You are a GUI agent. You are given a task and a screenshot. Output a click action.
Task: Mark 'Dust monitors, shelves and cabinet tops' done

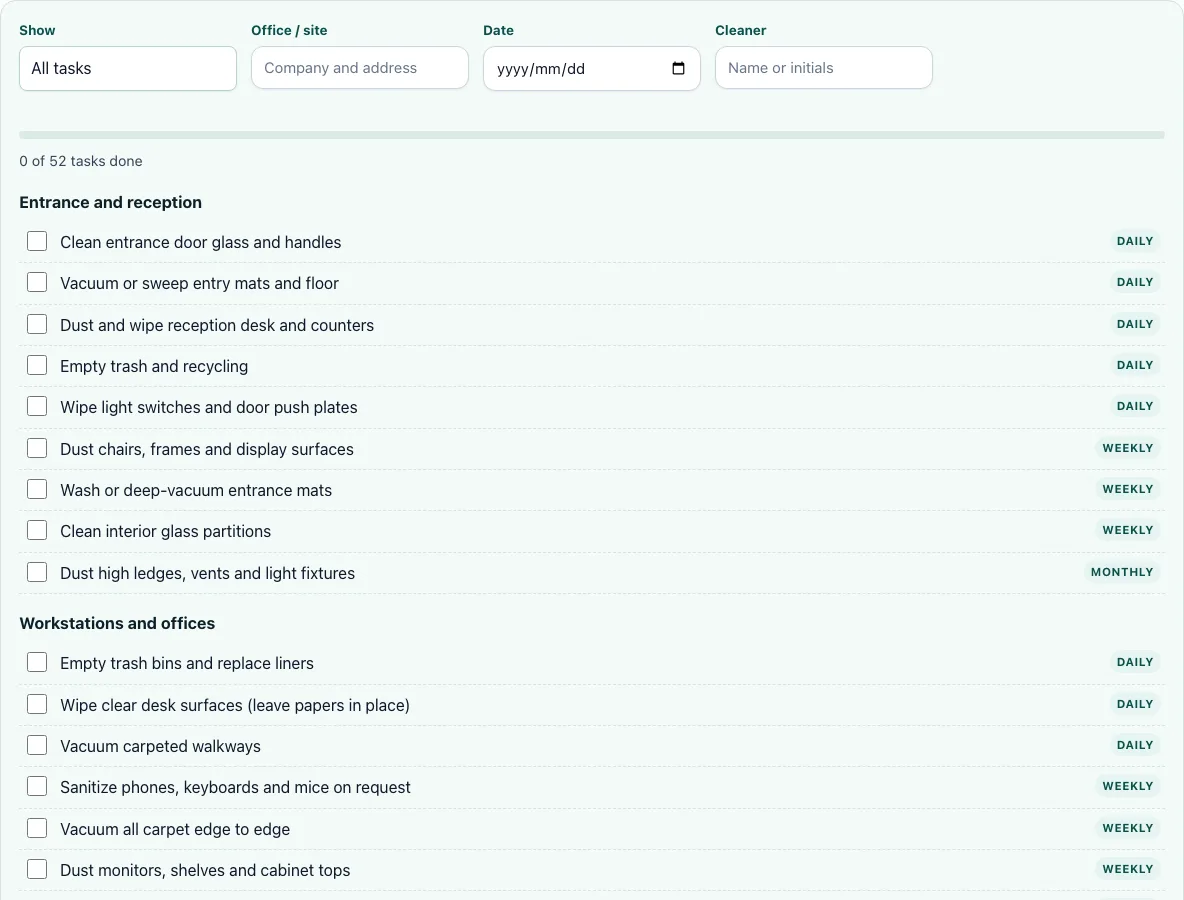[x=37, y=870]
